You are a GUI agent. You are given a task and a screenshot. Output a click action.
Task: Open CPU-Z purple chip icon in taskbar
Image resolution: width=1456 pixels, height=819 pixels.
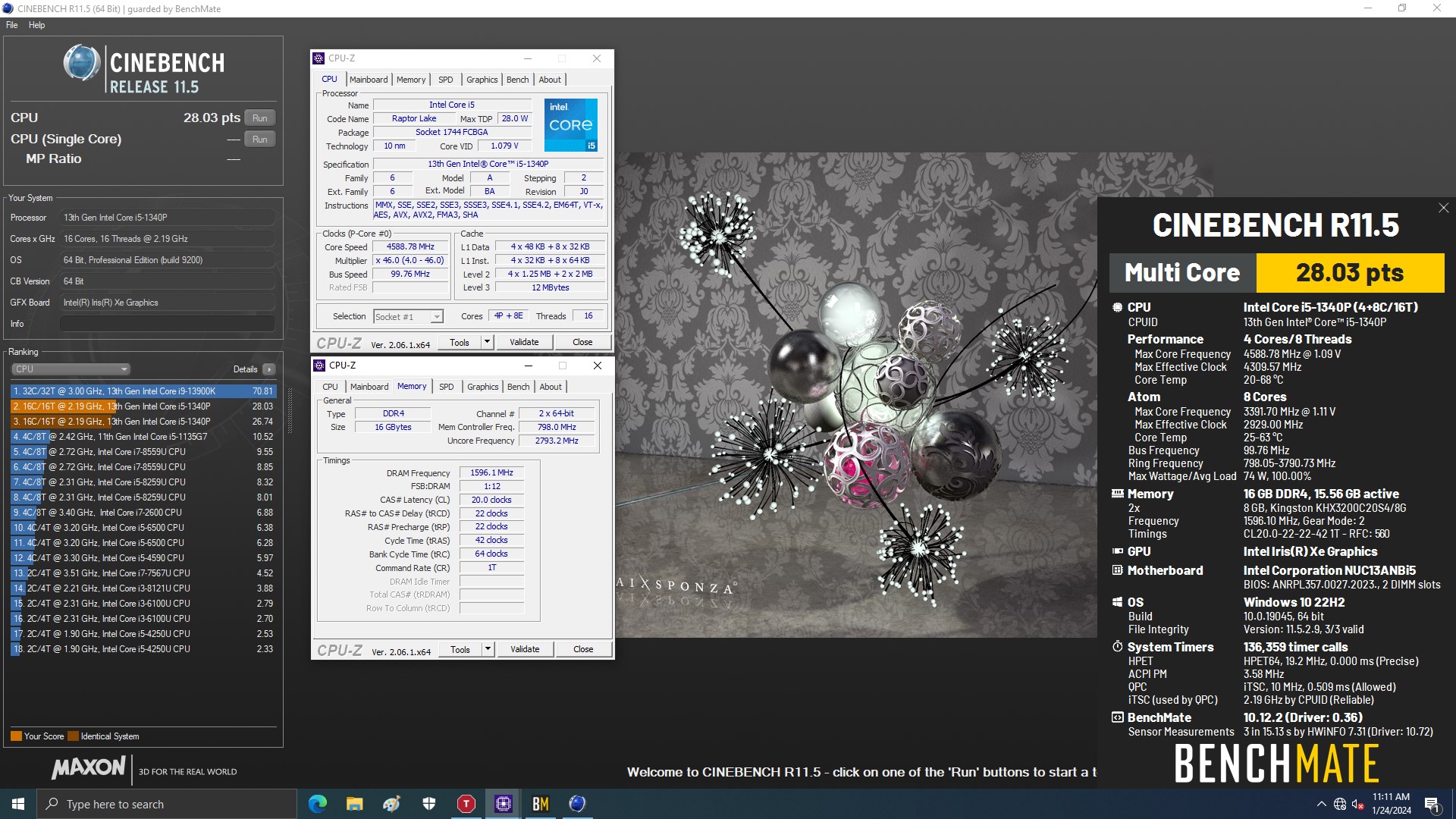coord(504,804)
